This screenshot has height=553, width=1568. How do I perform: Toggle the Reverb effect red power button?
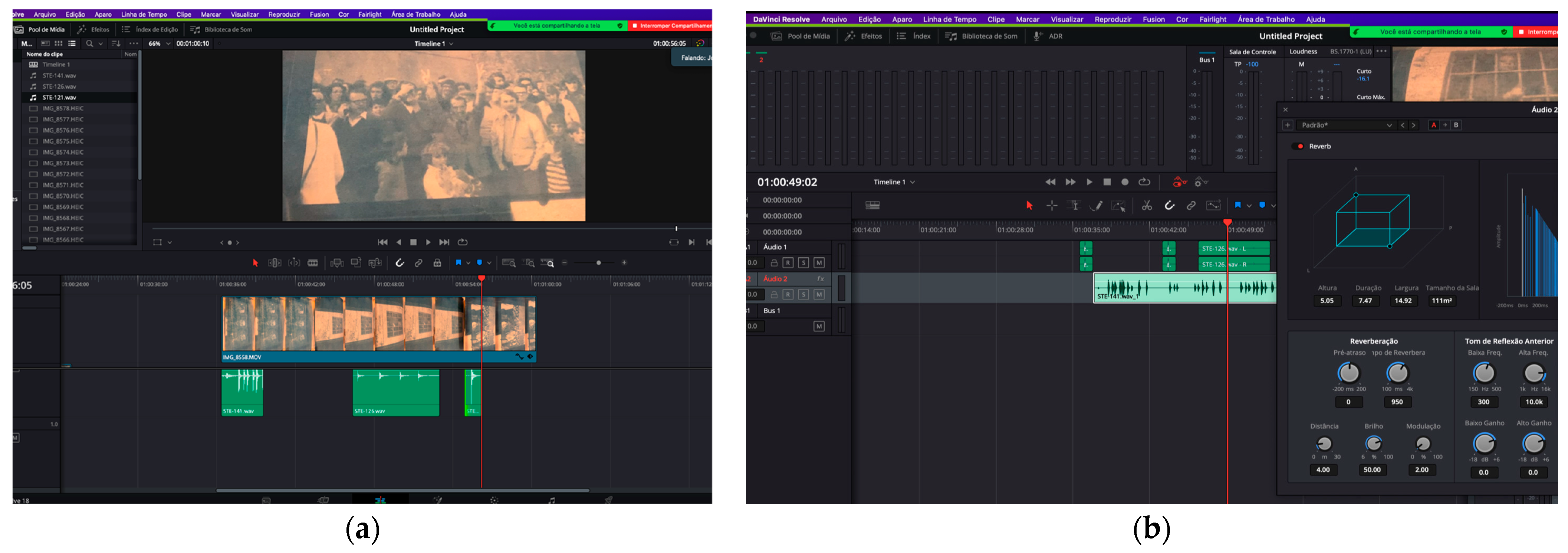click(x=1300, y=147)
